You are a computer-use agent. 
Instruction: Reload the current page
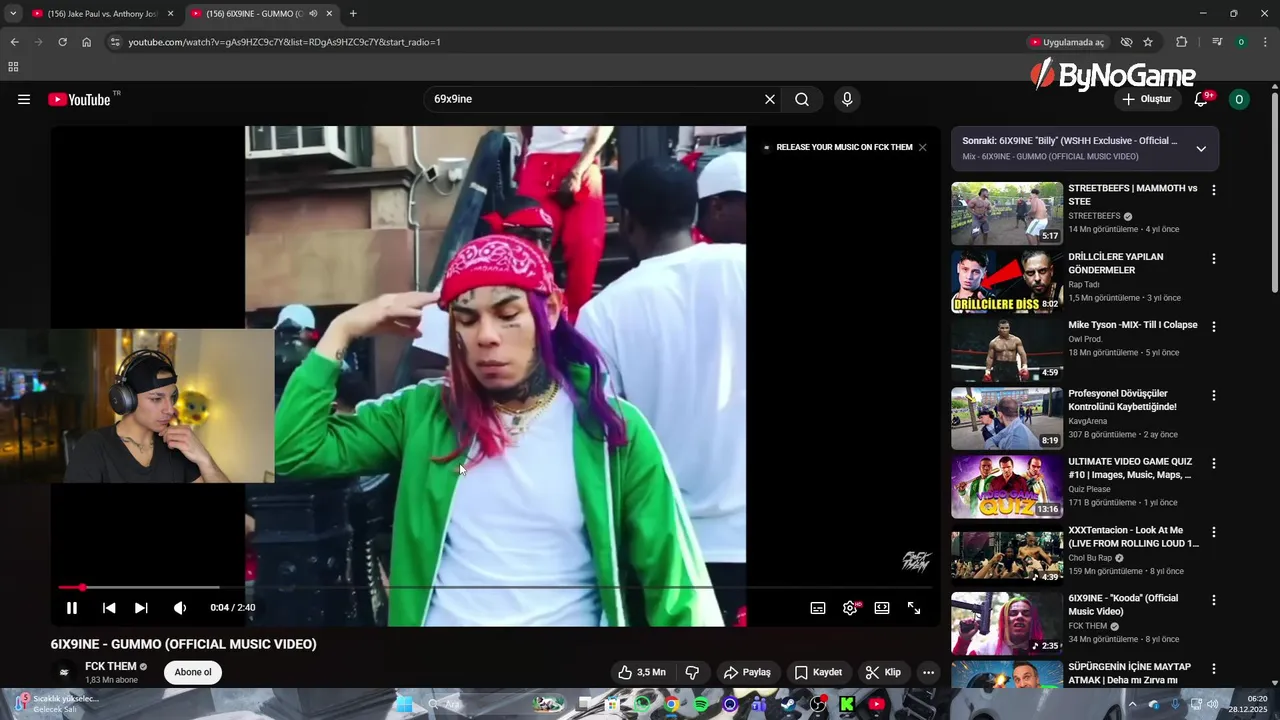[62, 42]
